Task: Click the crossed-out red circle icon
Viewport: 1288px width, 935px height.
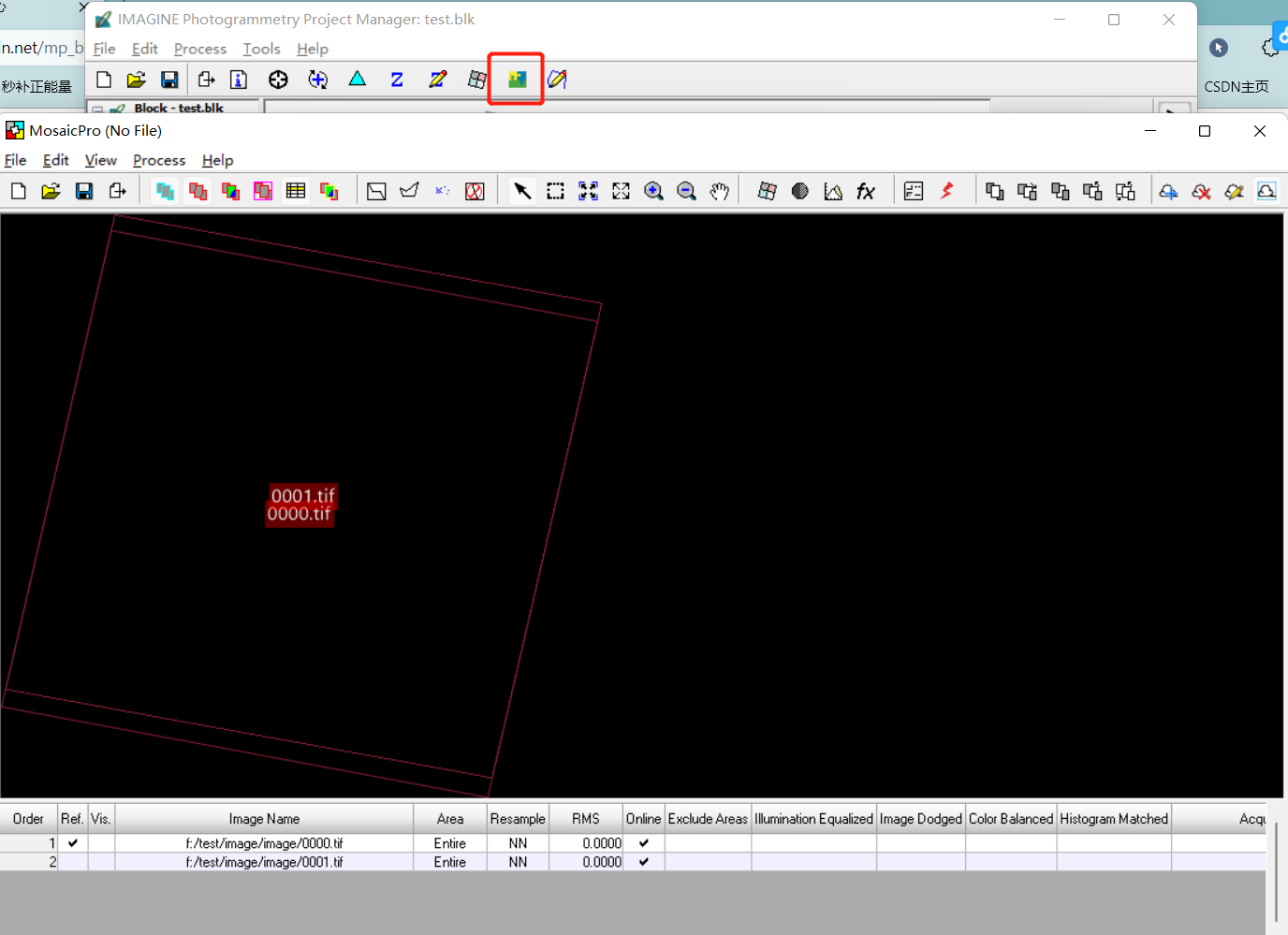Action: point(475,191)
